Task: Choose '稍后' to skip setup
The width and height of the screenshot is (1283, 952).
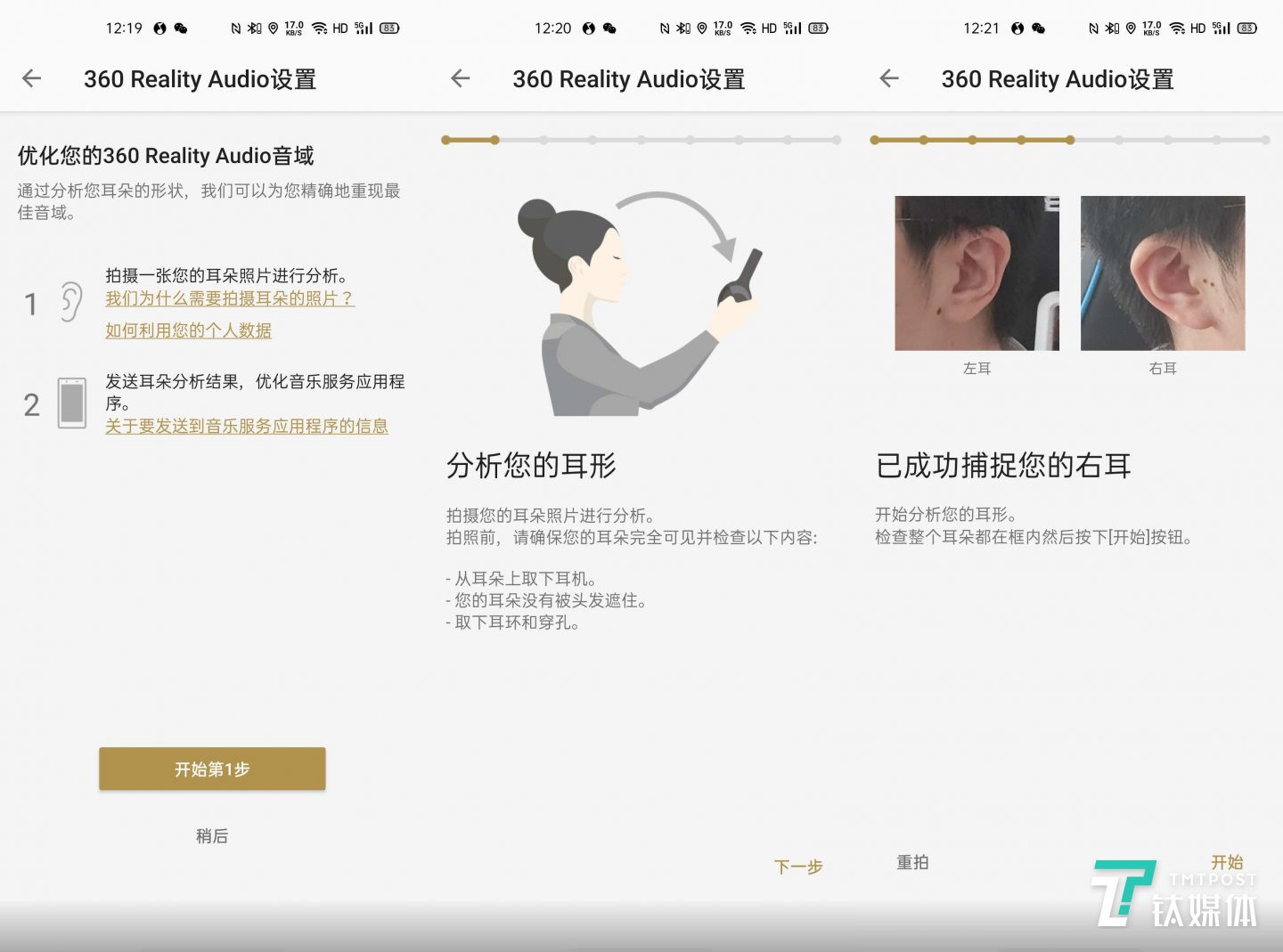Action: 212,836
